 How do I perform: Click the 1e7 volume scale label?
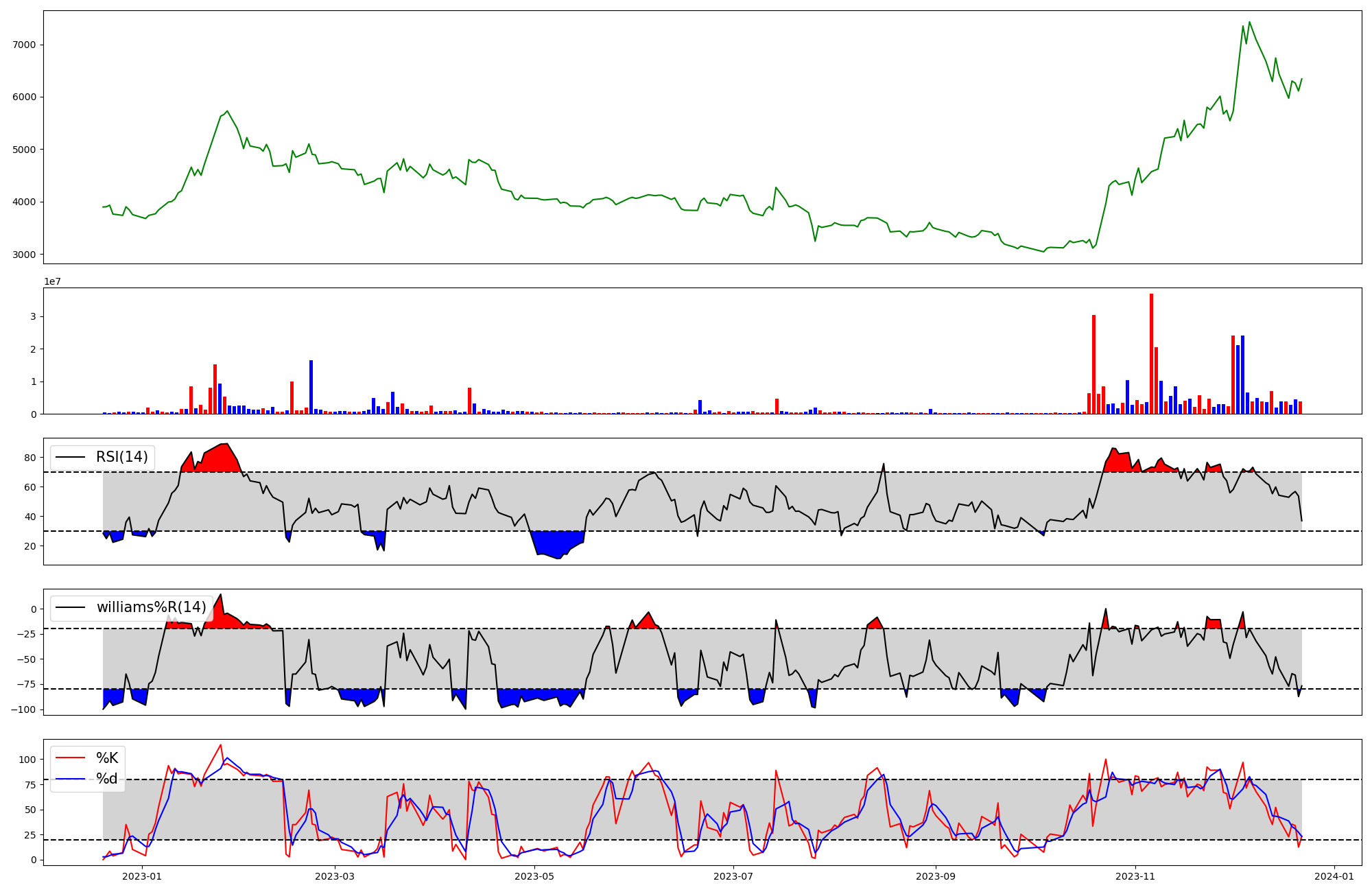52,282
